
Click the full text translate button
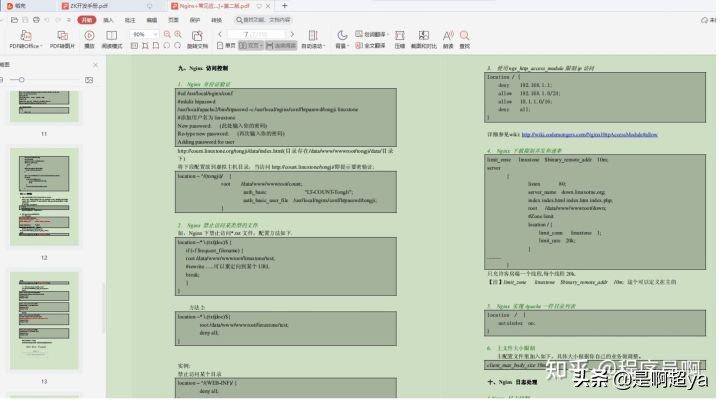[x=370, y=45]
